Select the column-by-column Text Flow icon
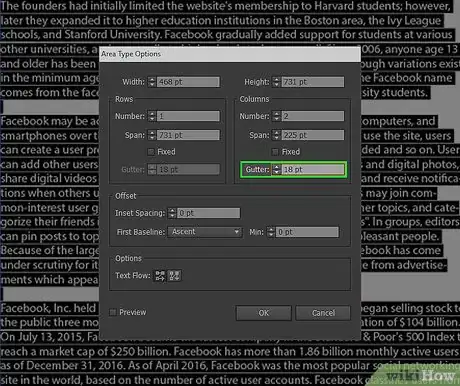The height and width of the screenshot is (386, 460). (174, 275)
